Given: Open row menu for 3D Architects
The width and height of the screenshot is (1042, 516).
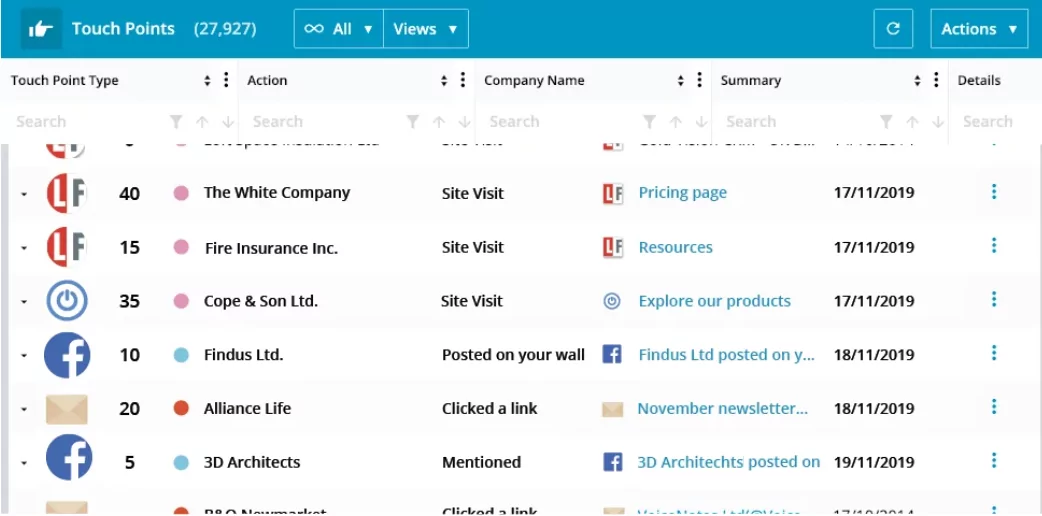Looking at the screenshot, I should click(x=993, y=461).
